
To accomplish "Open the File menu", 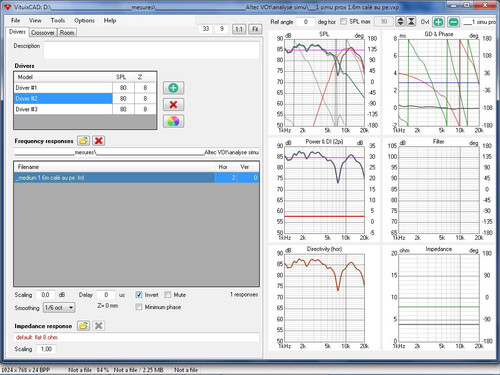I will pyautogui.click(x=15, y=20).
